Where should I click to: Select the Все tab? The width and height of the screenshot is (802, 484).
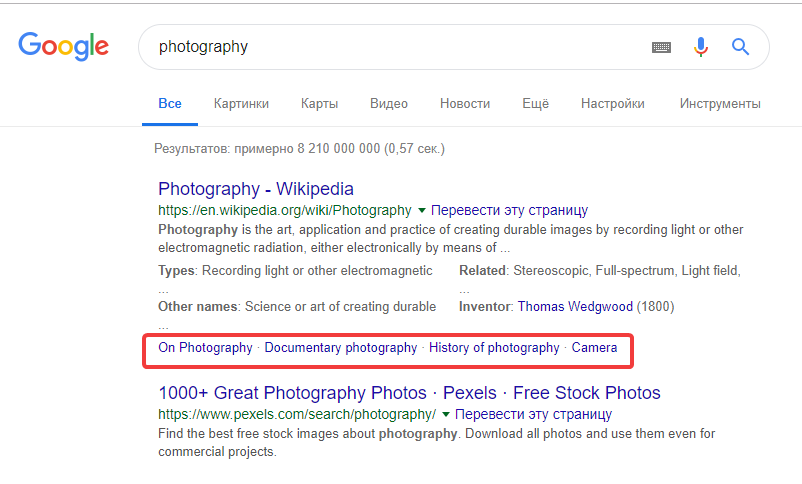pyautogui.click(x=170, y=104)
